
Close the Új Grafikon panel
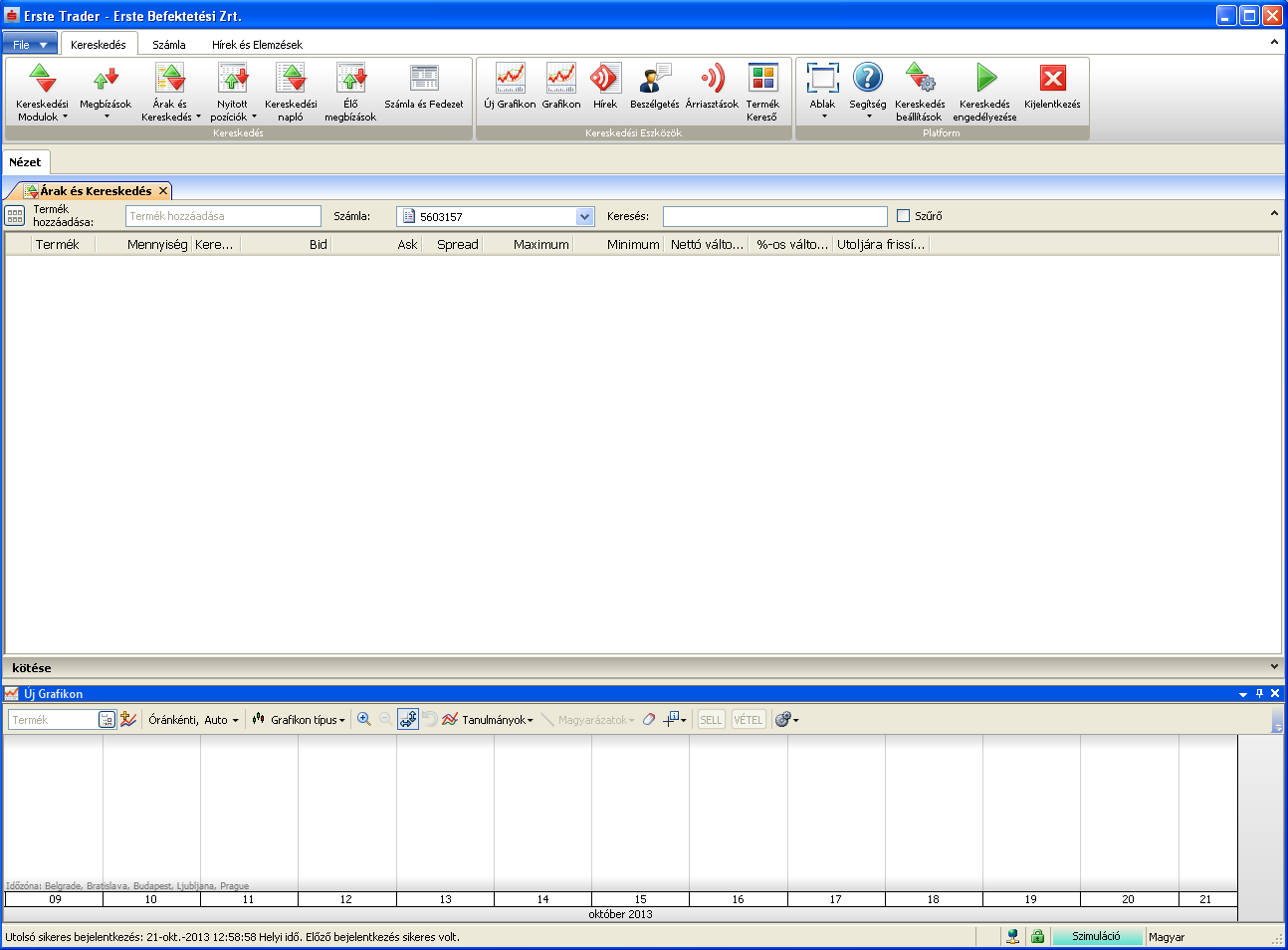point(1275,693)
